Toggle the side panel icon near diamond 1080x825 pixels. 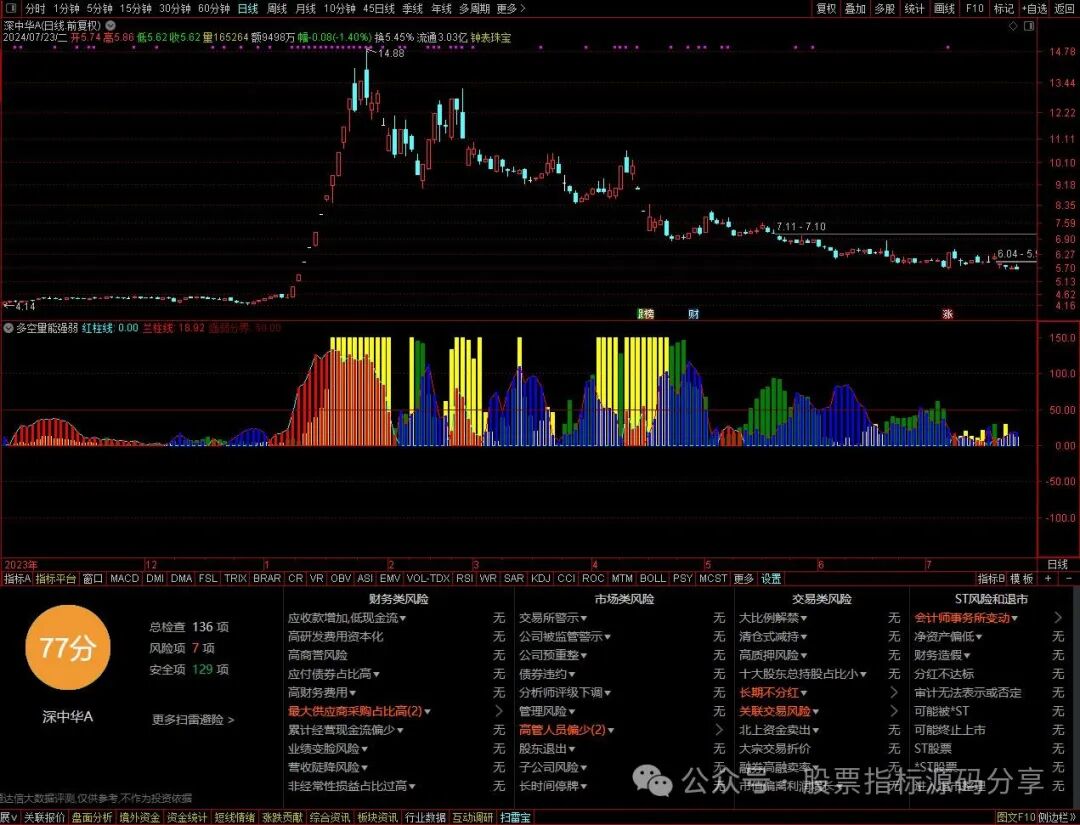1029,26
